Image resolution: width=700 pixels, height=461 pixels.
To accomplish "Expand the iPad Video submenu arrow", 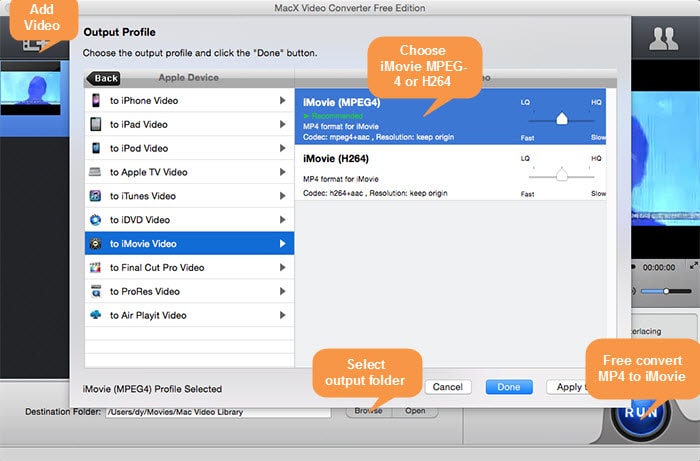I will click(282, 124).
